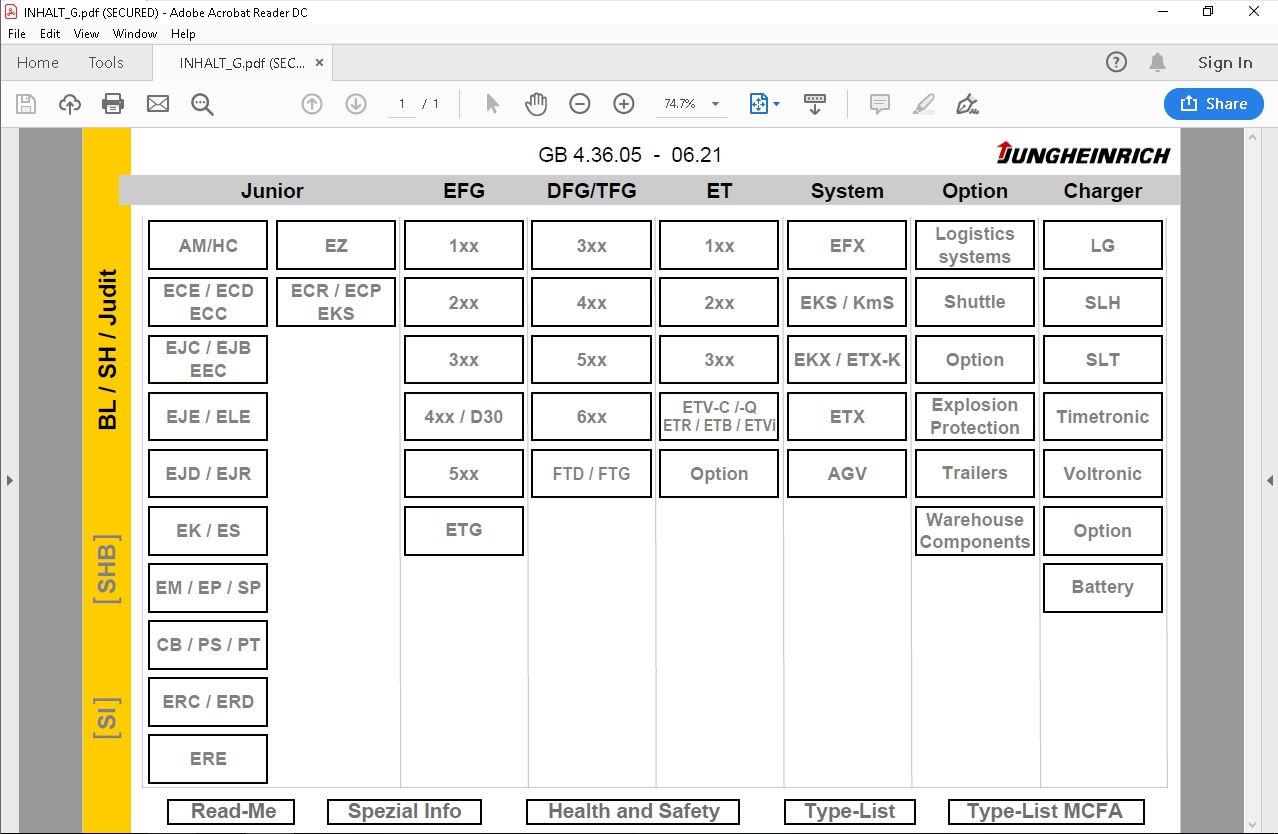This screenshot has height=834, width=1278.
Task: Click the Save file icon
Action: (26, 103)
